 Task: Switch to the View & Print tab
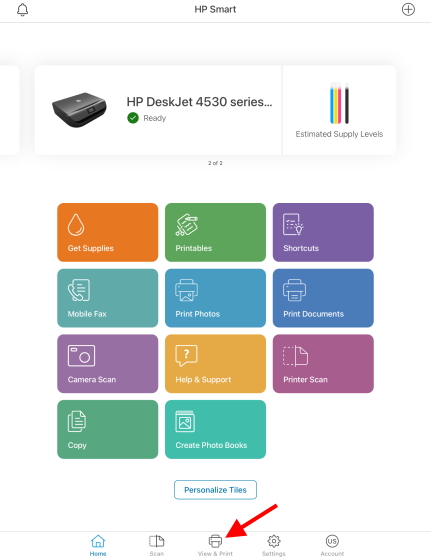click(x=215, y=546)
